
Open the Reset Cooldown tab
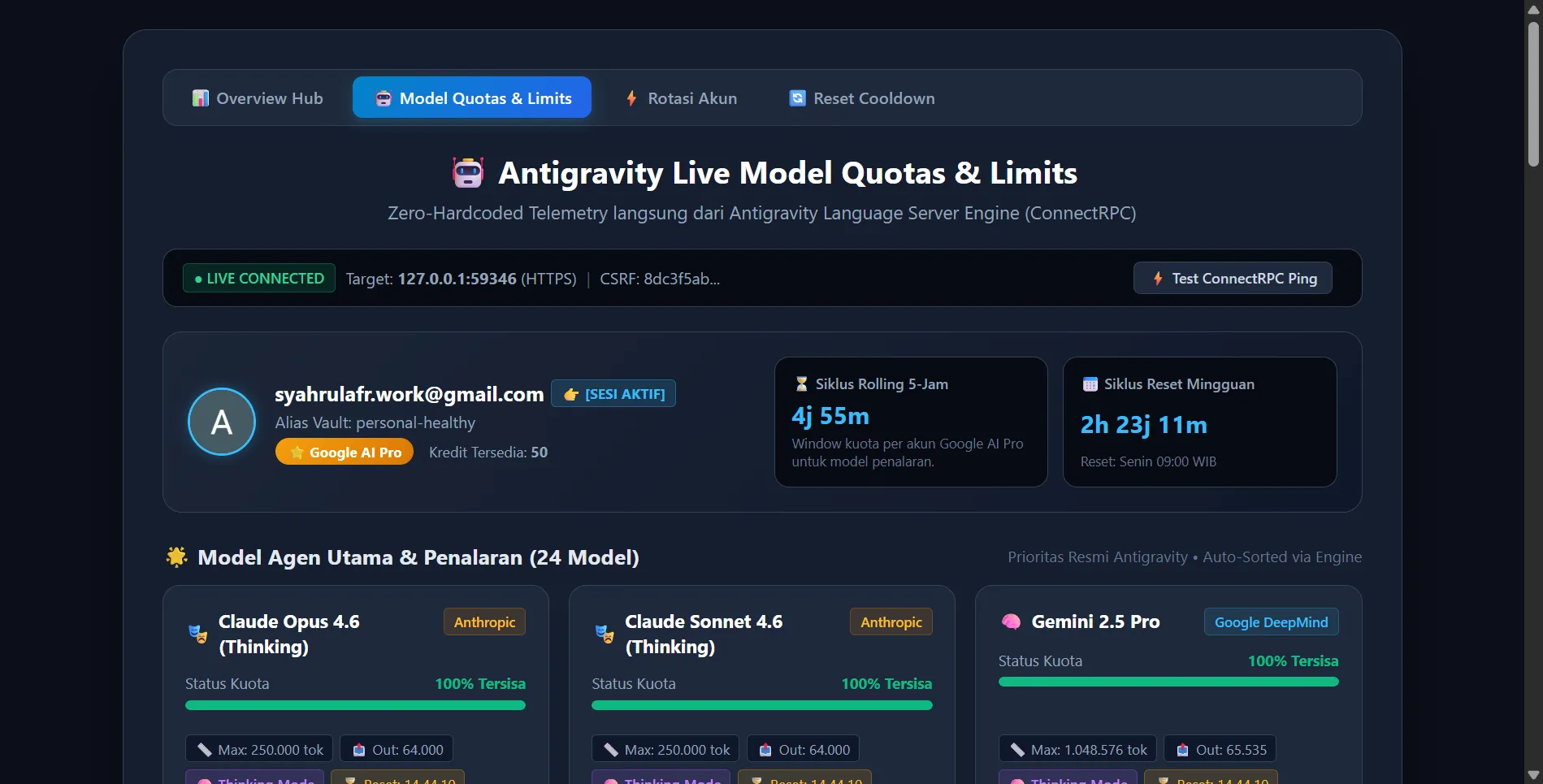pos(861,98)
